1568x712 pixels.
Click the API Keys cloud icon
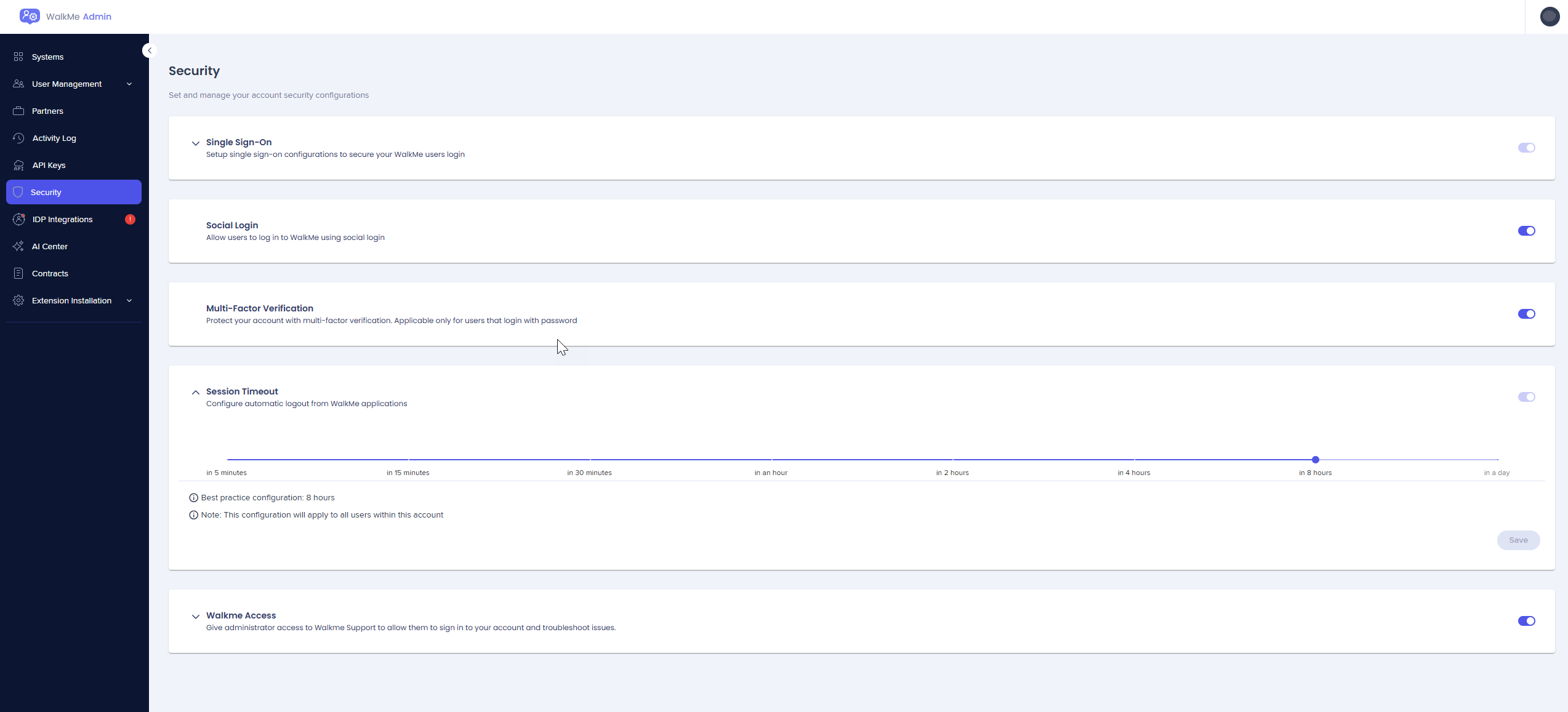(18, 165)
